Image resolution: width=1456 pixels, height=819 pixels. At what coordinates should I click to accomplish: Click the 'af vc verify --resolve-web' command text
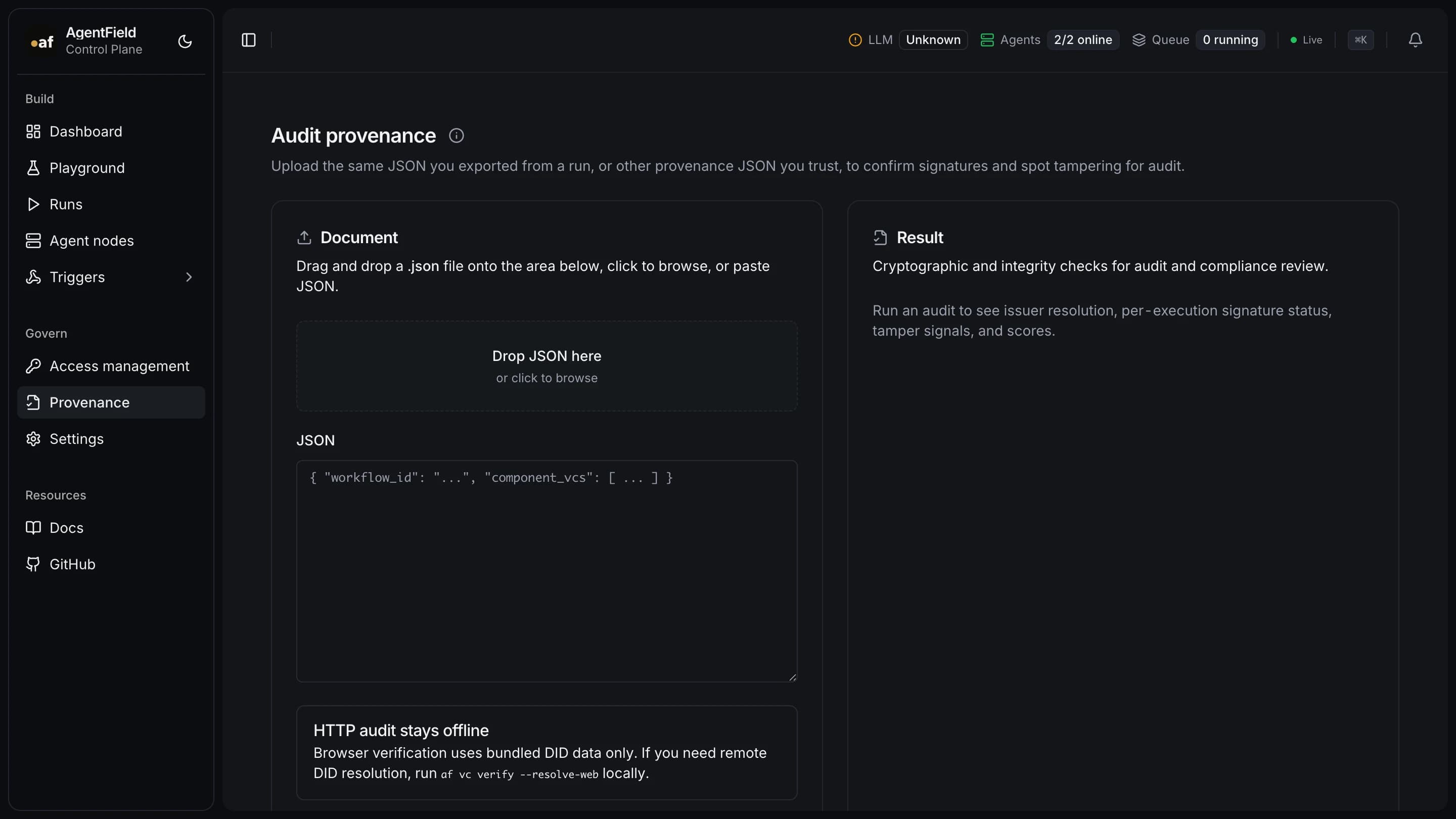519,775
